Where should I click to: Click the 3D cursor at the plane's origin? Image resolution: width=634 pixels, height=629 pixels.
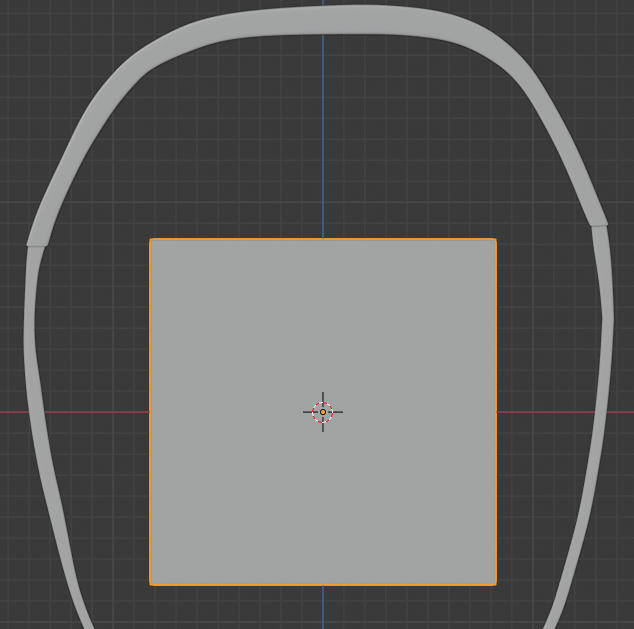click(x=323, y=412)
